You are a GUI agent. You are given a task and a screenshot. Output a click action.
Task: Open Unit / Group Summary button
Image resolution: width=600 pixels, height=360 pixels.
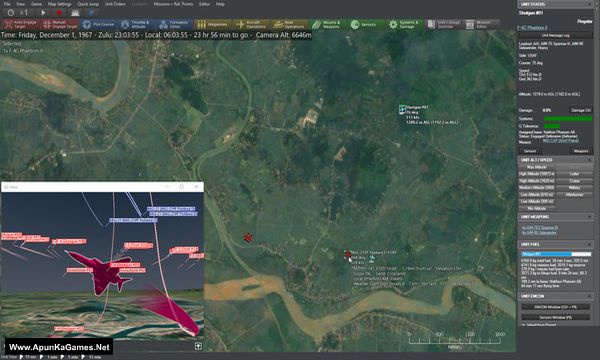[443, 24]
